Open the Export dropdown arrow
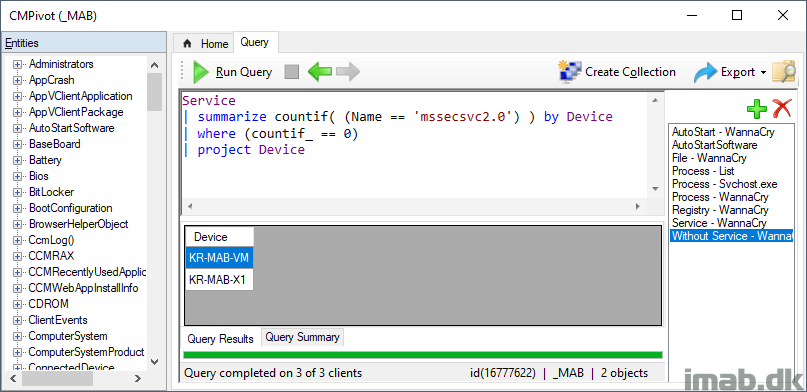 pyautogui.click(x=763, y=73)
